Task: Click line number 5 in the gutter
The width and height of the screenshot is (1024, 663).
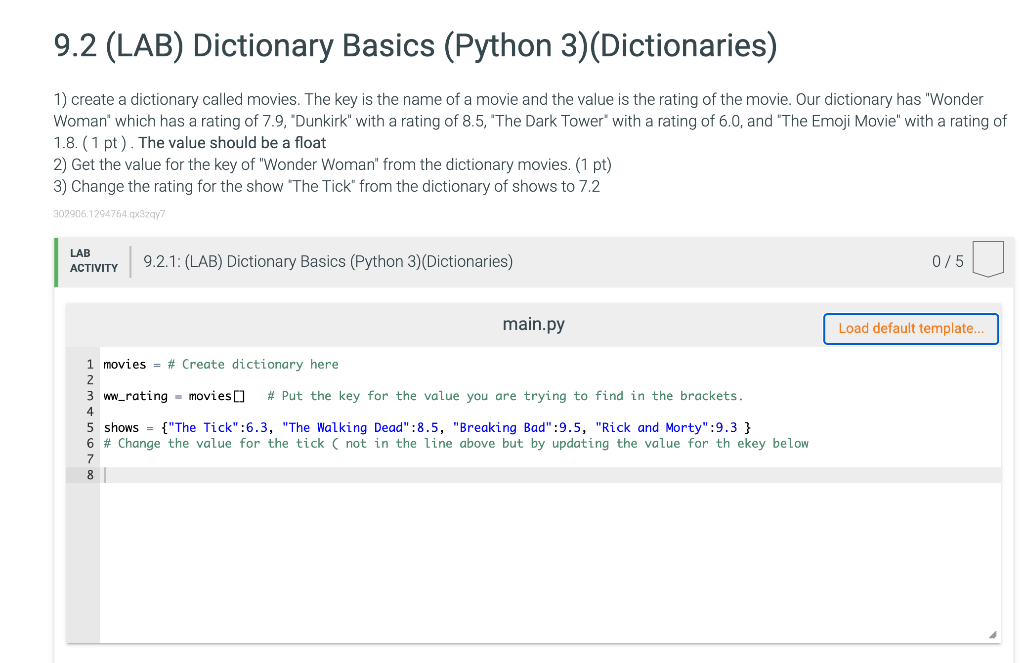Action: pos(89,427)
